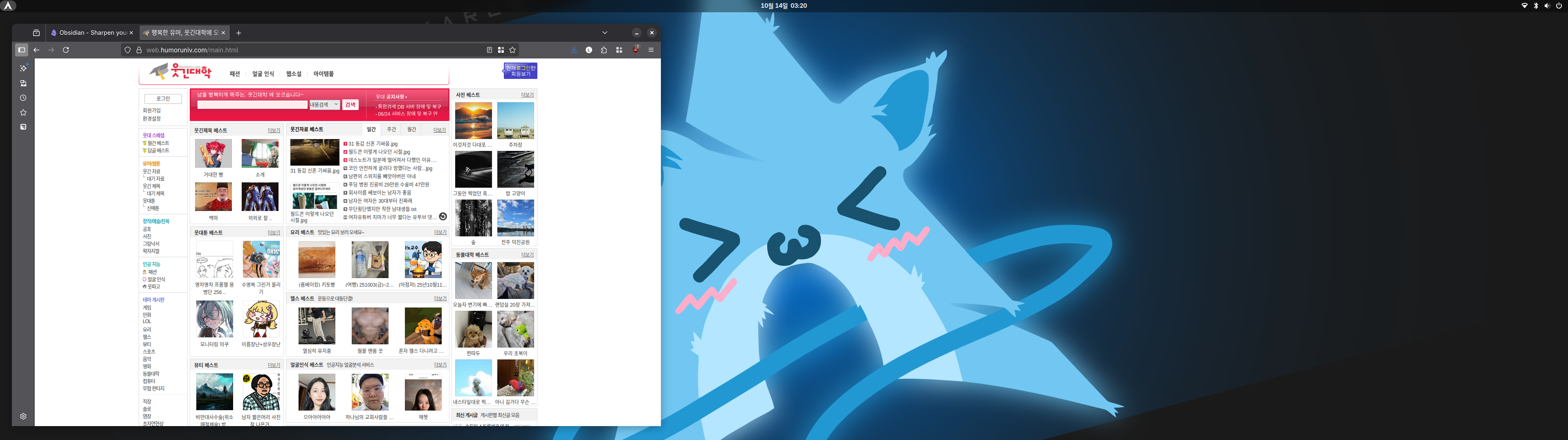Go back to the previous page

pos(36,50)
